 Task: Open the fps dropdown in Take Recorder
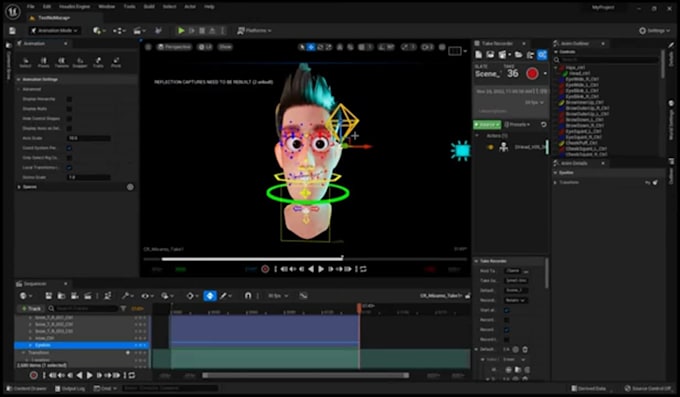tap(534, 102)
